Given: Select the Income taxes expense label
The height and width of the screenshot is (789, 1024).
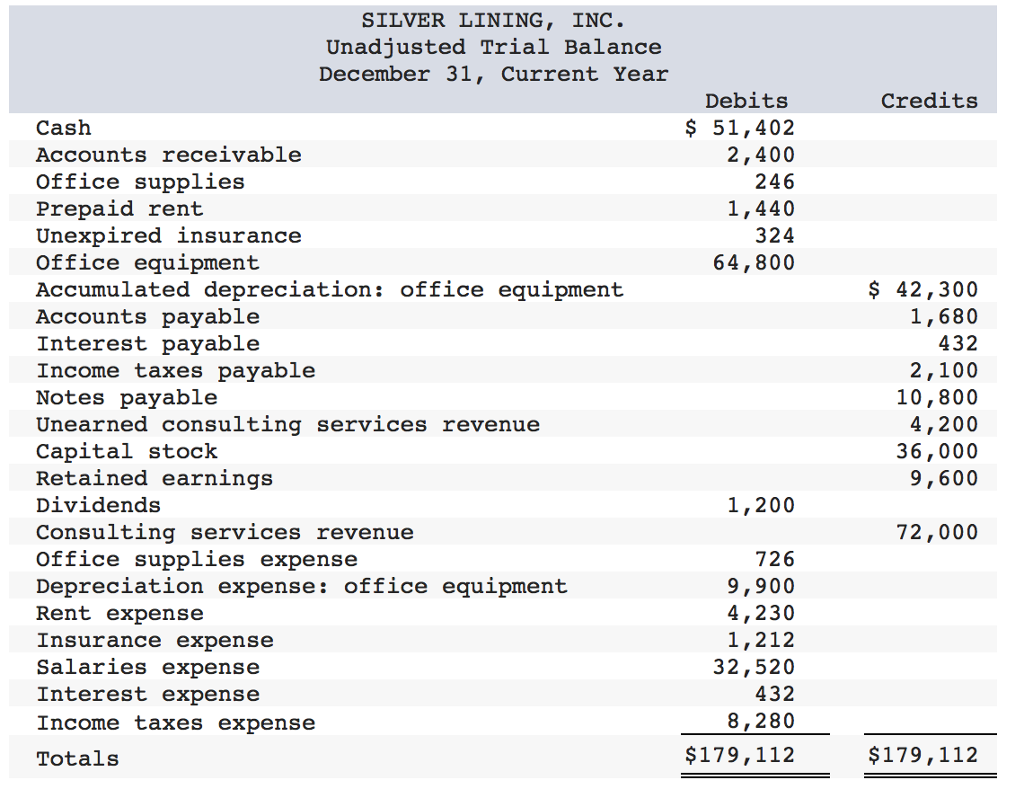Looking at the screenshot, I should 175,723.
